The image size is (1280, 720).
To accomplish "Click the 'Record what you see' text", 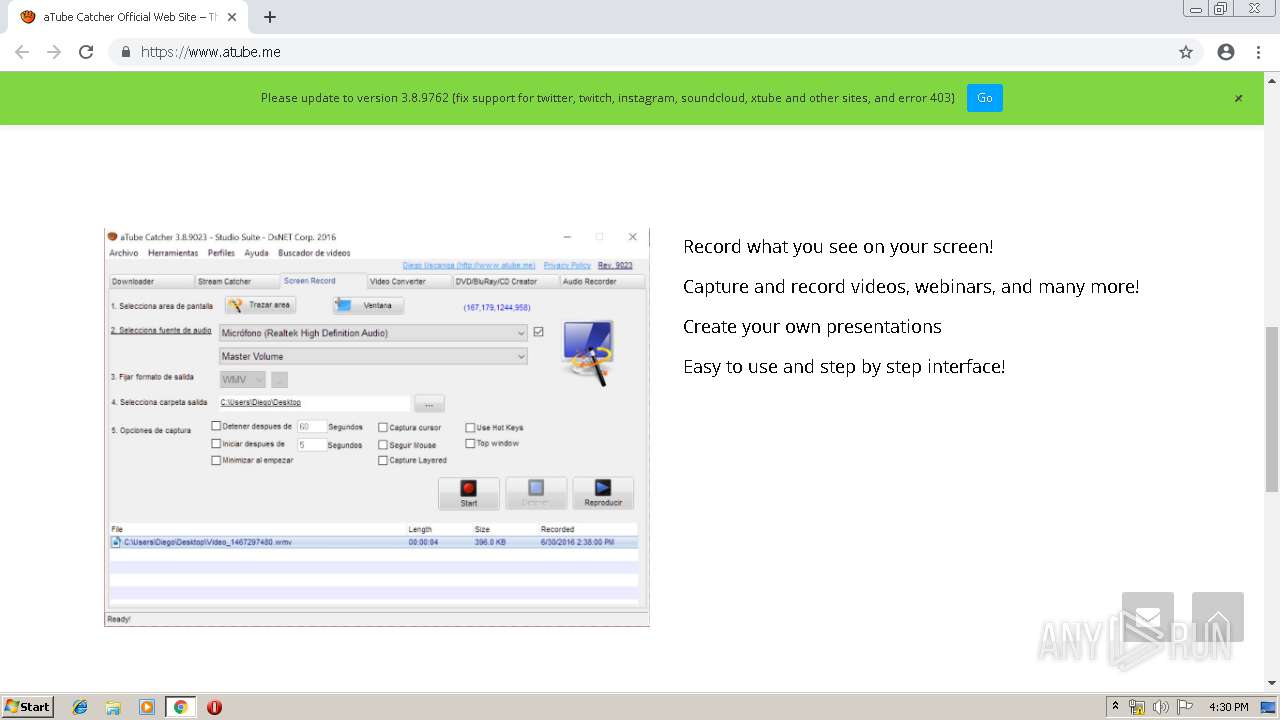I will coord(838,247).
